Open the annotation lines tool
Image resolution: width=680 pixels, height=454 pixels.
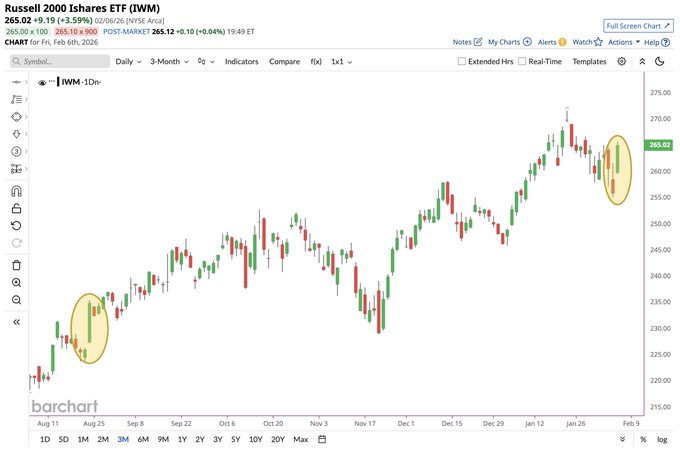16,99
